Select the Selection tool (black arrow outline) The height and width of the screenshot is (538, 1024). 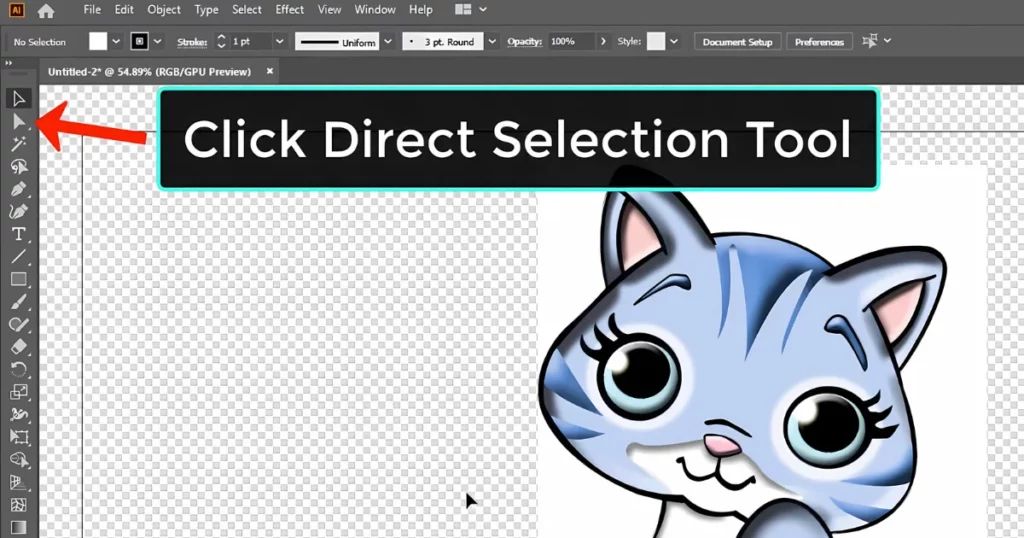tap(18, 99)
